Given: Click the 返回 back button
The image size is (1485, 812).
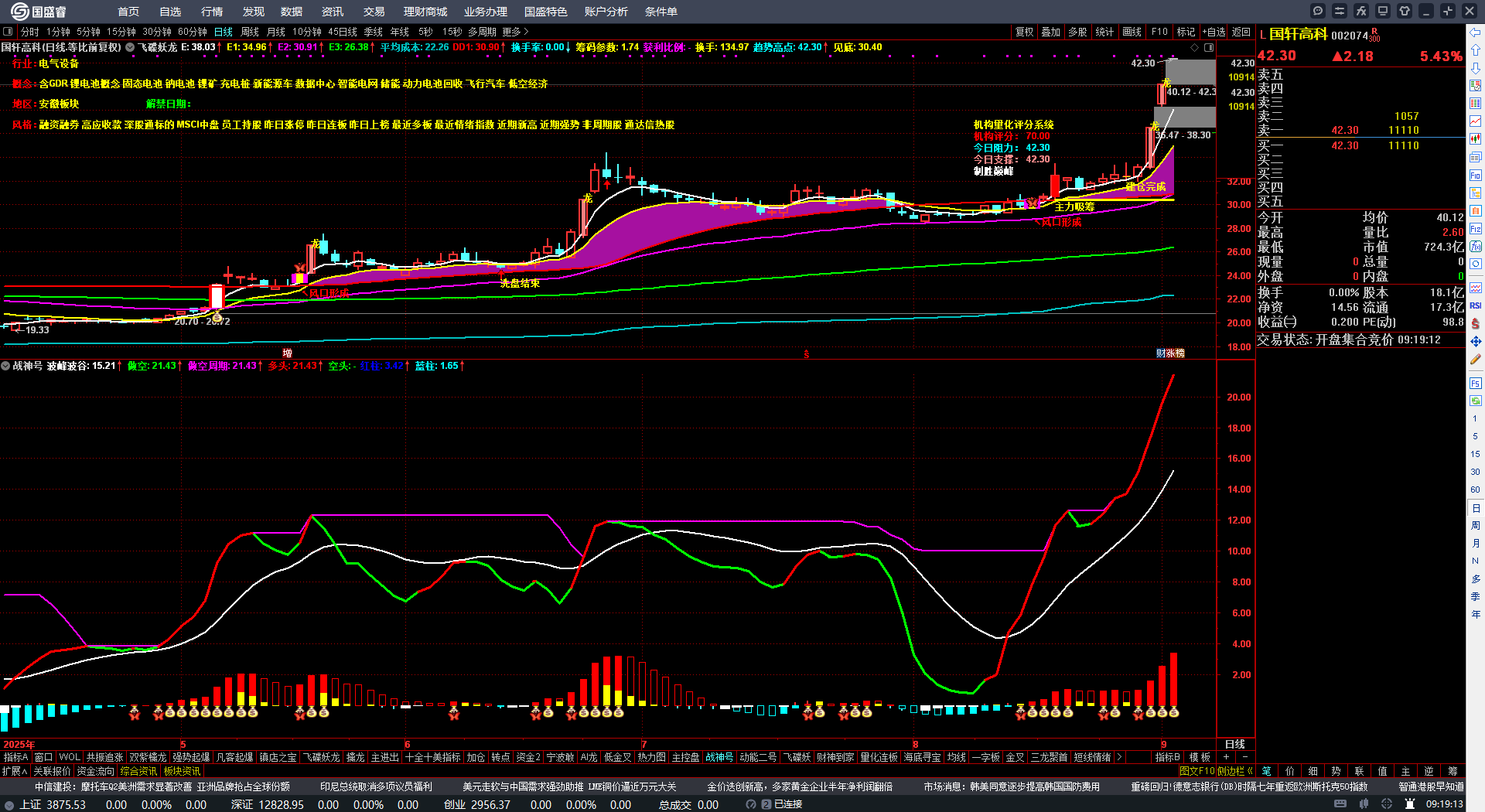Looking at the screenshot, I should [x=1241, y=32].
